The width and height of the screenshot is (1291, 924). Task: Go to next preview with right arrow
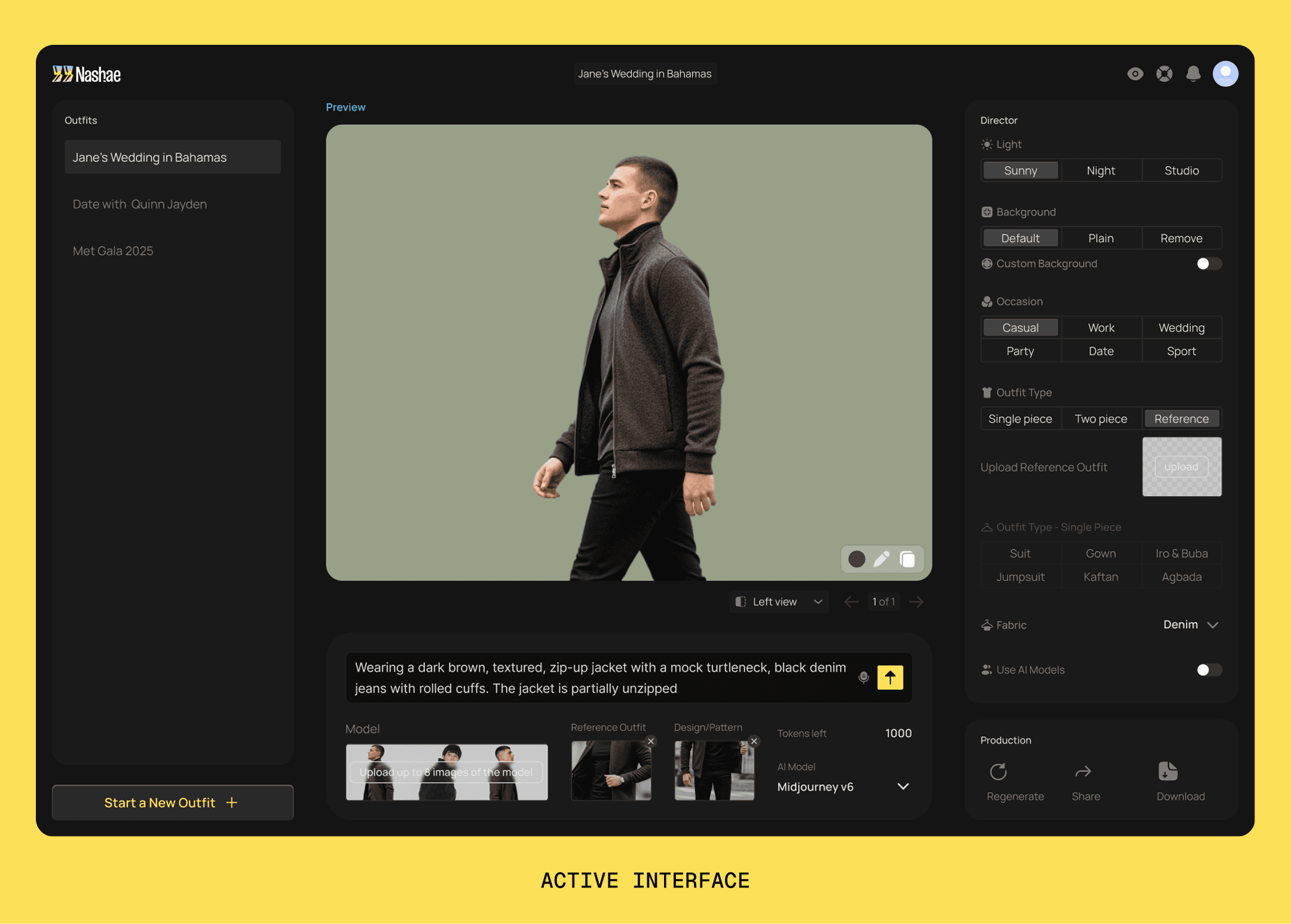point(916,601)
